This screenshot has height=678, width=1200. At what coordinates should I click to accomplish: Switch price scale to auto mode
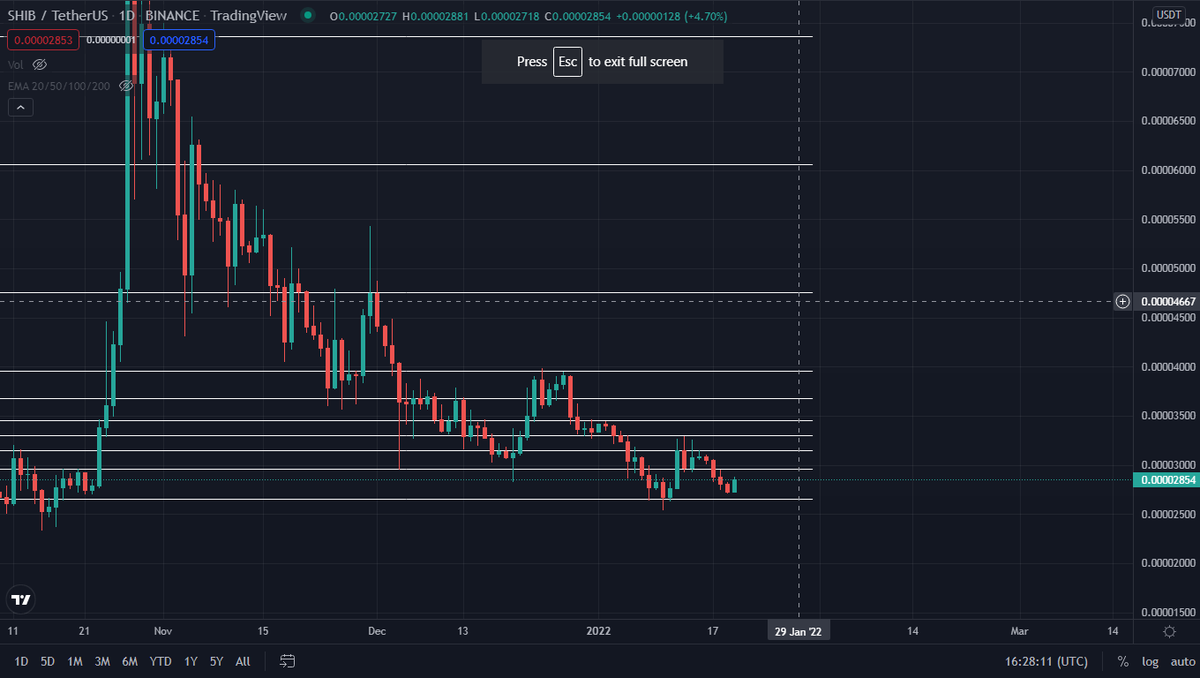[1182, 661]
